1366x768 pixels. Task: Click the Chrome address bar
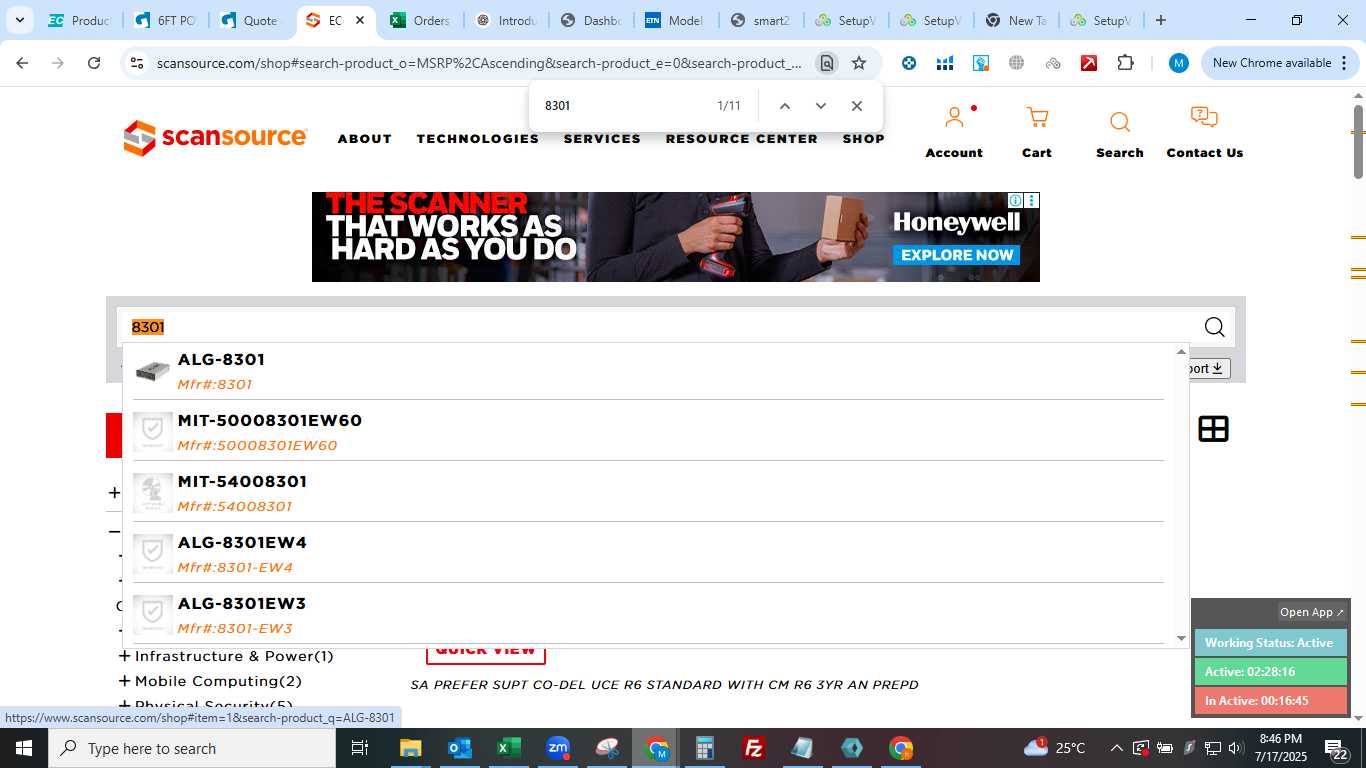479,63
